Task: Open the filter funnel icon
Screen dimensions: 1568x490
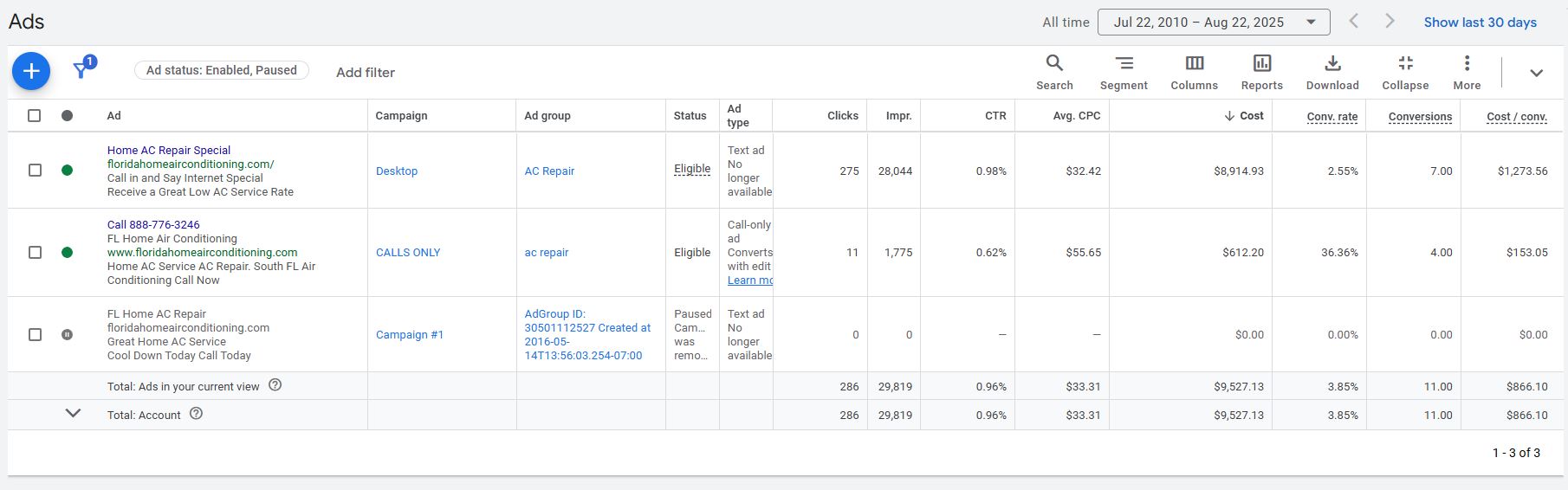Action: pyautogui.click(x=81, y=69)
